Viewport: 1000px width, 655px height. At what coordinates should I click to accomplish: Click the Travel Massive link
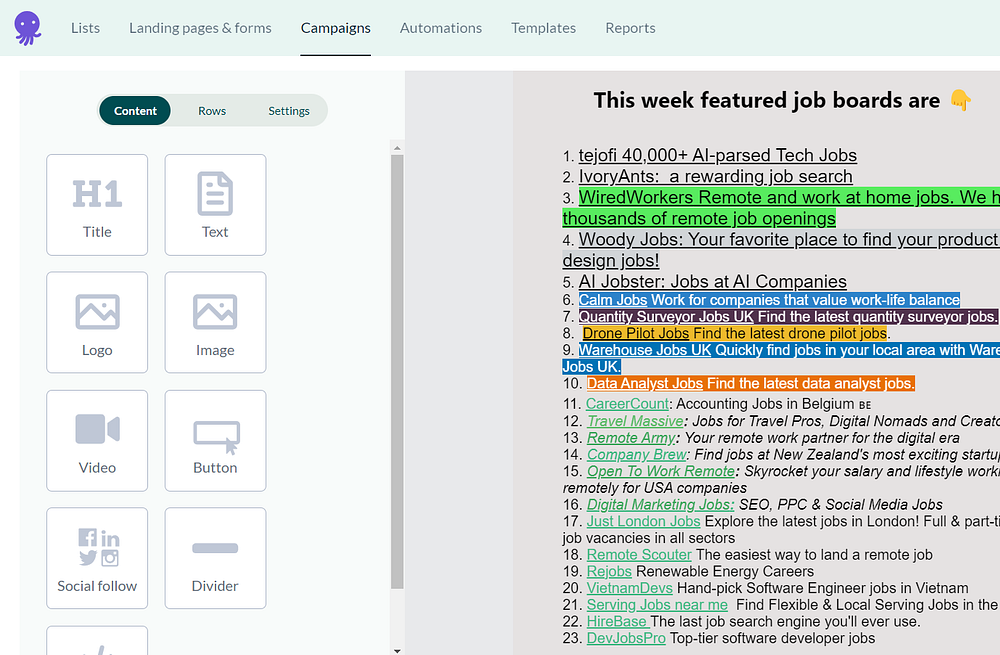635,421
